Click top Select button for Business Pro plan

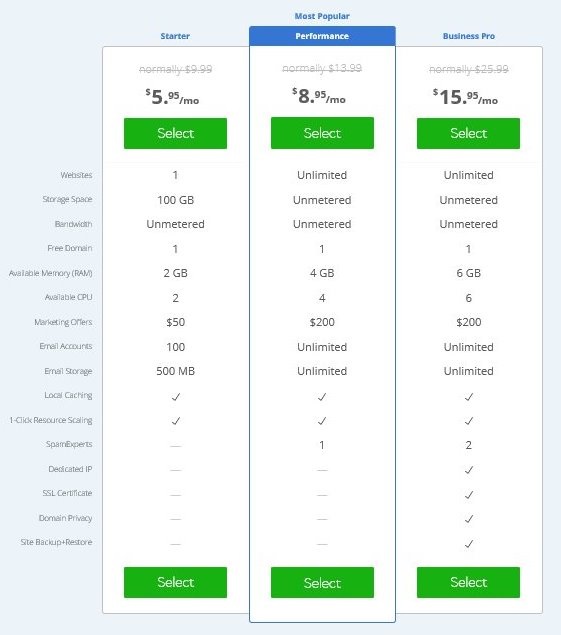pos(468,133)
